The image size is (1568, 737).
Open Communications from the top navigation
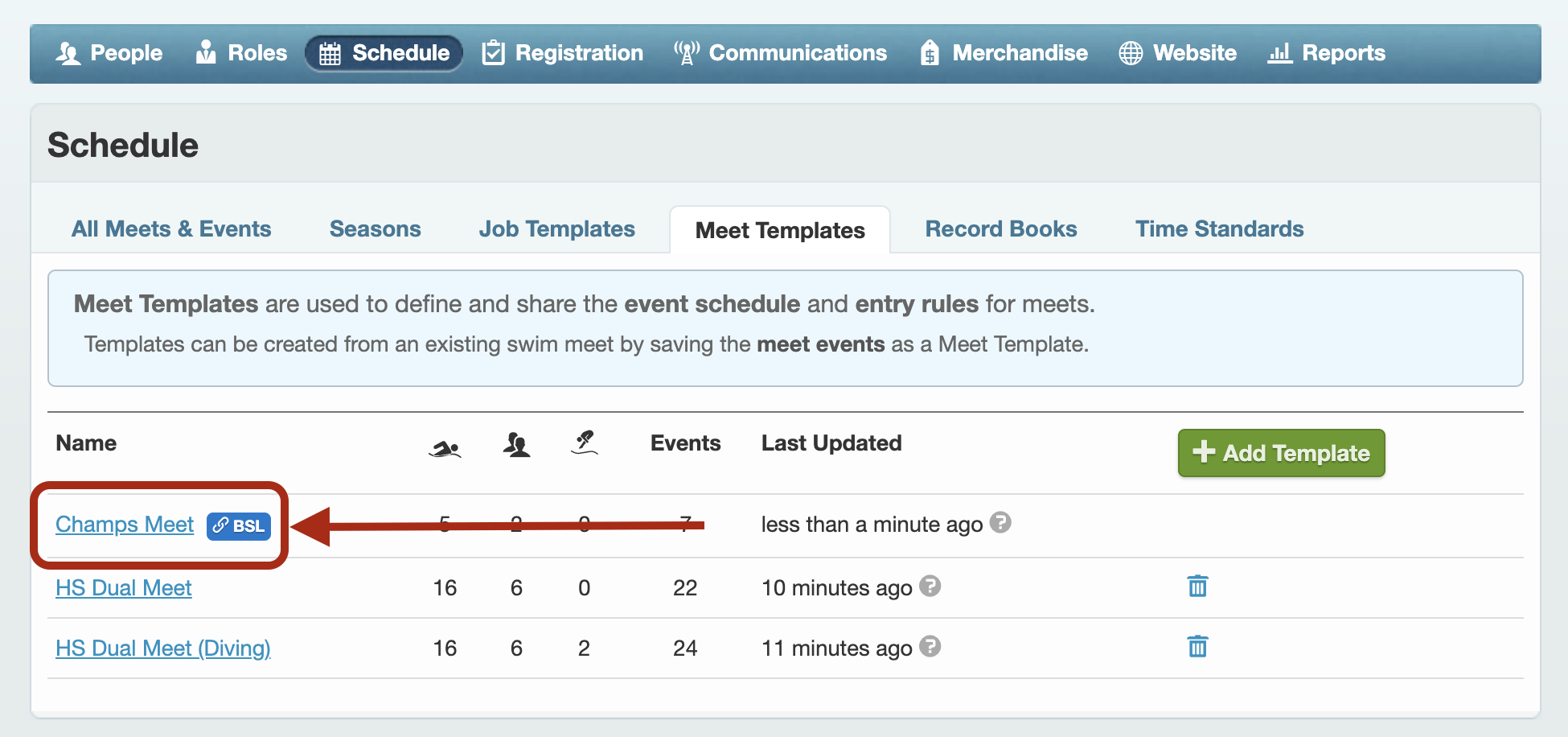[x=780, y=53]
